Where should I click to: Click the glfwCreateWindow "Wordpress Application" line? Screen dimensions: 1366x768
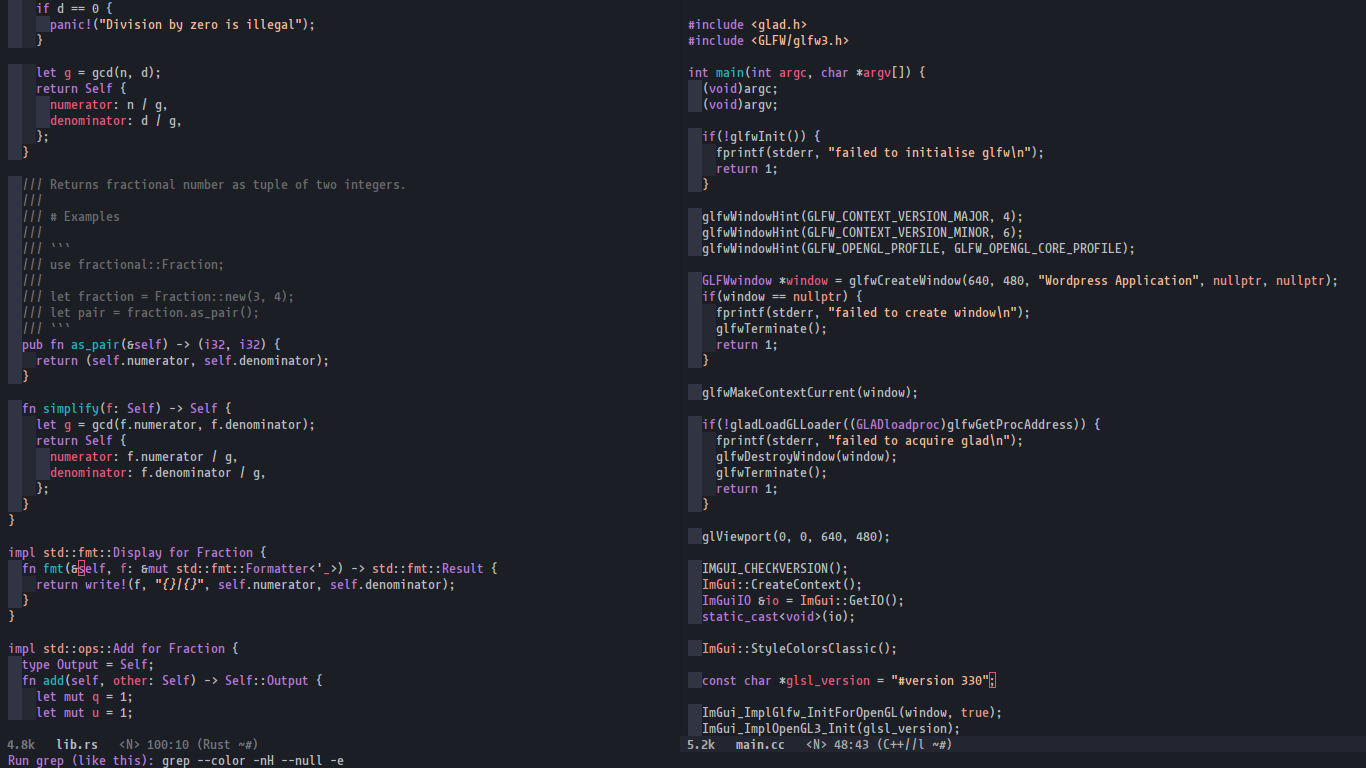[1020, 281]
